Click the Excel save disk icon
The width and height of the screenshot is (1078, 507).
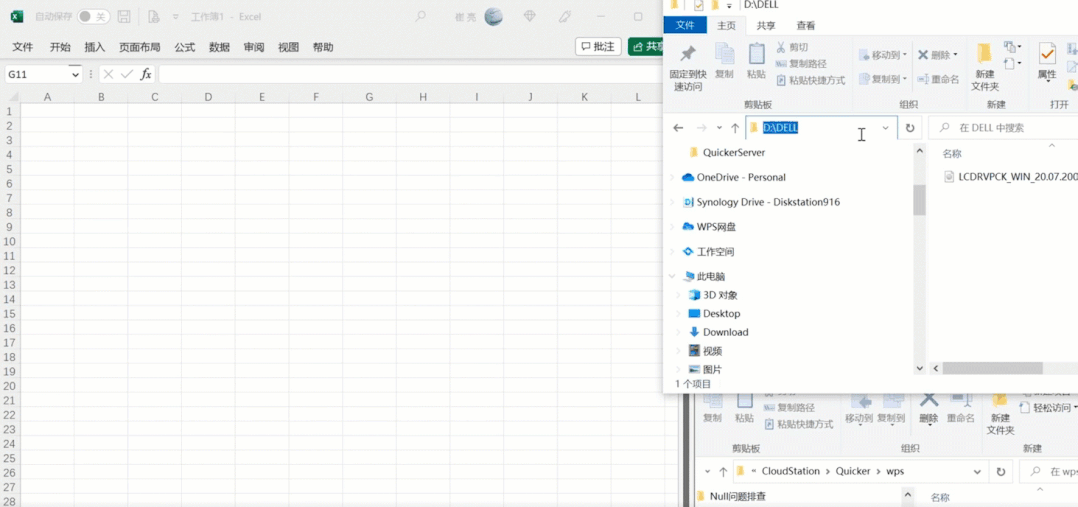pos(124,17)
